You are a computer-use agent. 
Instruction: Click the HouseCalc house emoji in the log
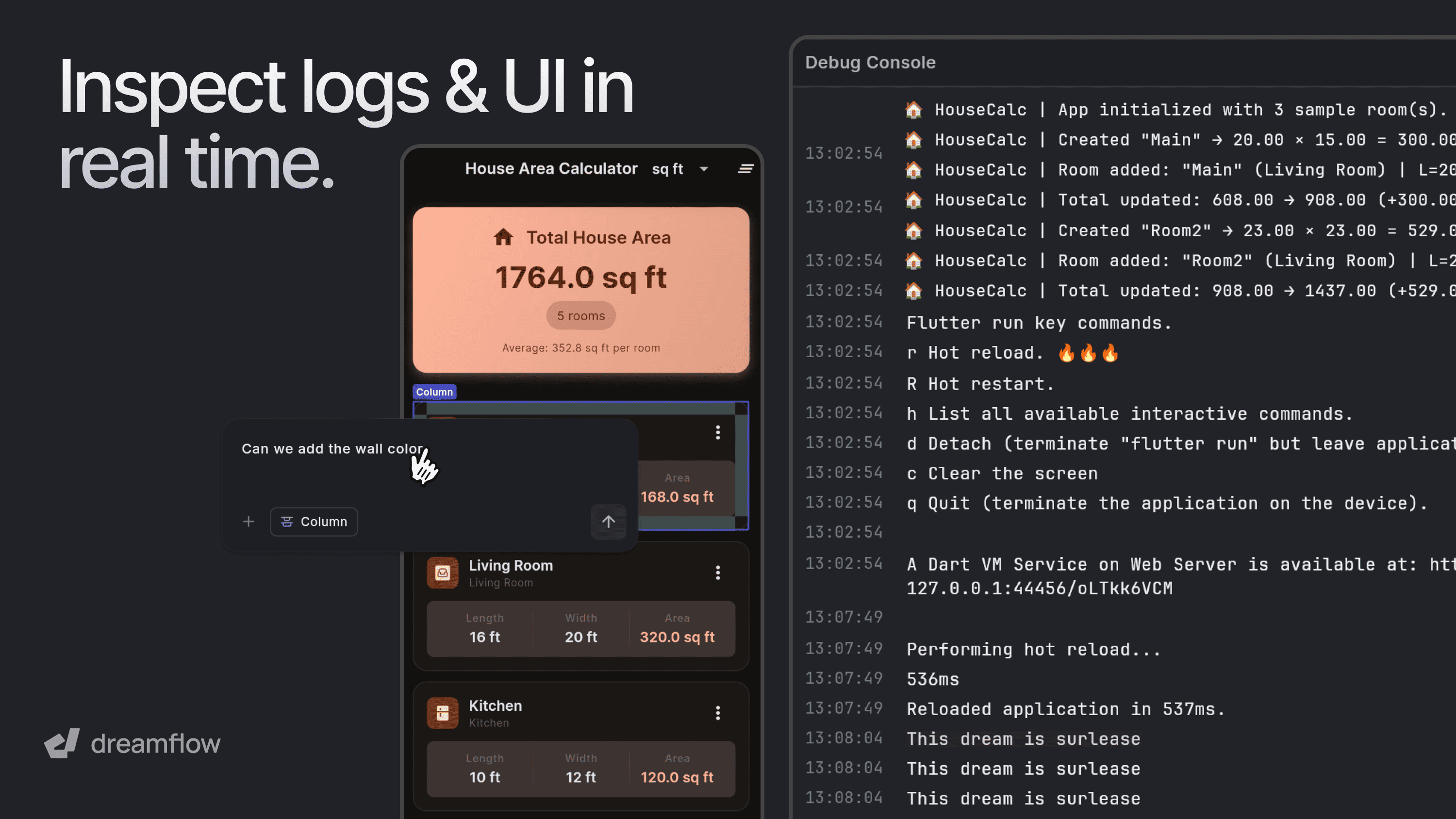coord(914,109)
